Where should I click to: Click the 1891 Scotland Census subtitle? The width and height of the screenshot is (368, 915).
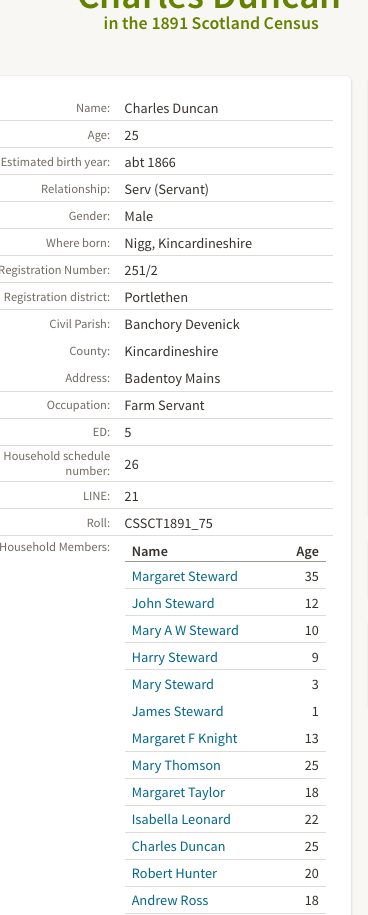pos(211,23)
